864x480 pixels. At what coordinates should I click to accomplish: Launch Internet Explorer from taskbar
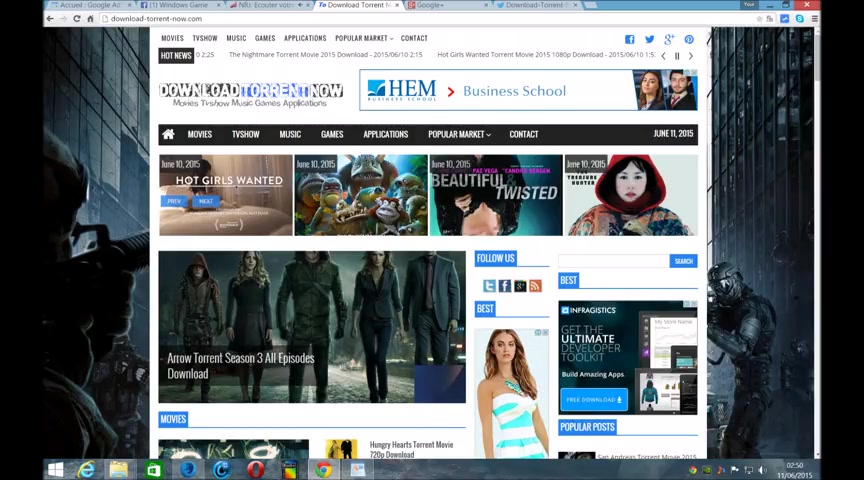click(86, 470)
